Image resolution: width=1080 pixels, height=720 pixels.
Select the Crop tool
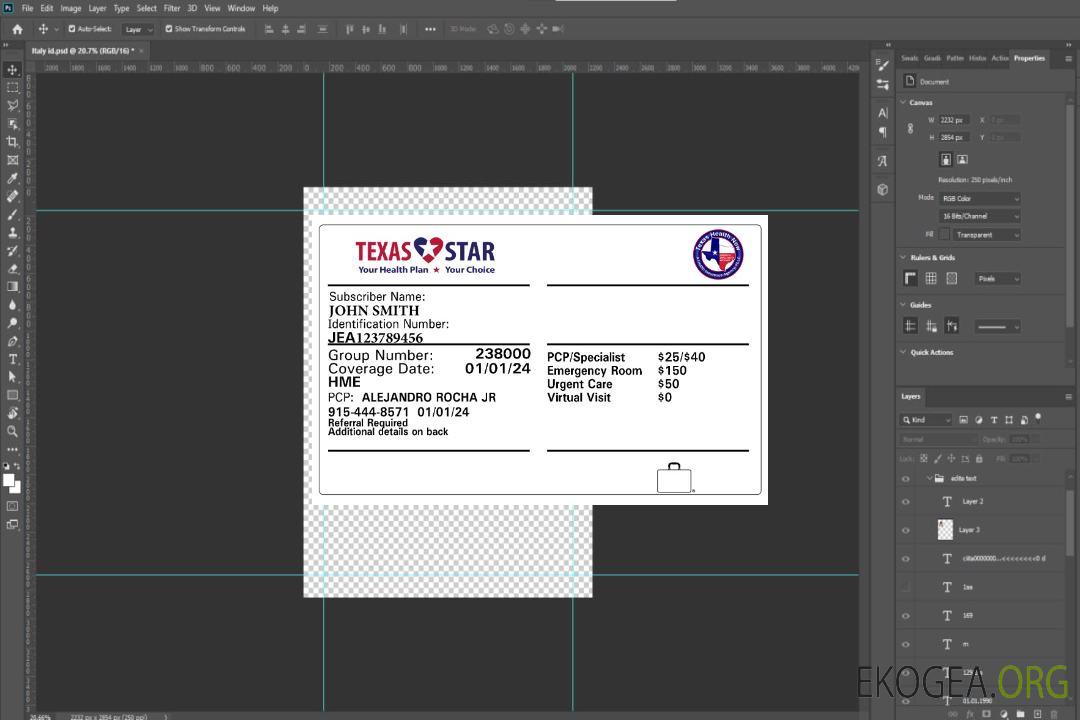click(x=12, y=142)
